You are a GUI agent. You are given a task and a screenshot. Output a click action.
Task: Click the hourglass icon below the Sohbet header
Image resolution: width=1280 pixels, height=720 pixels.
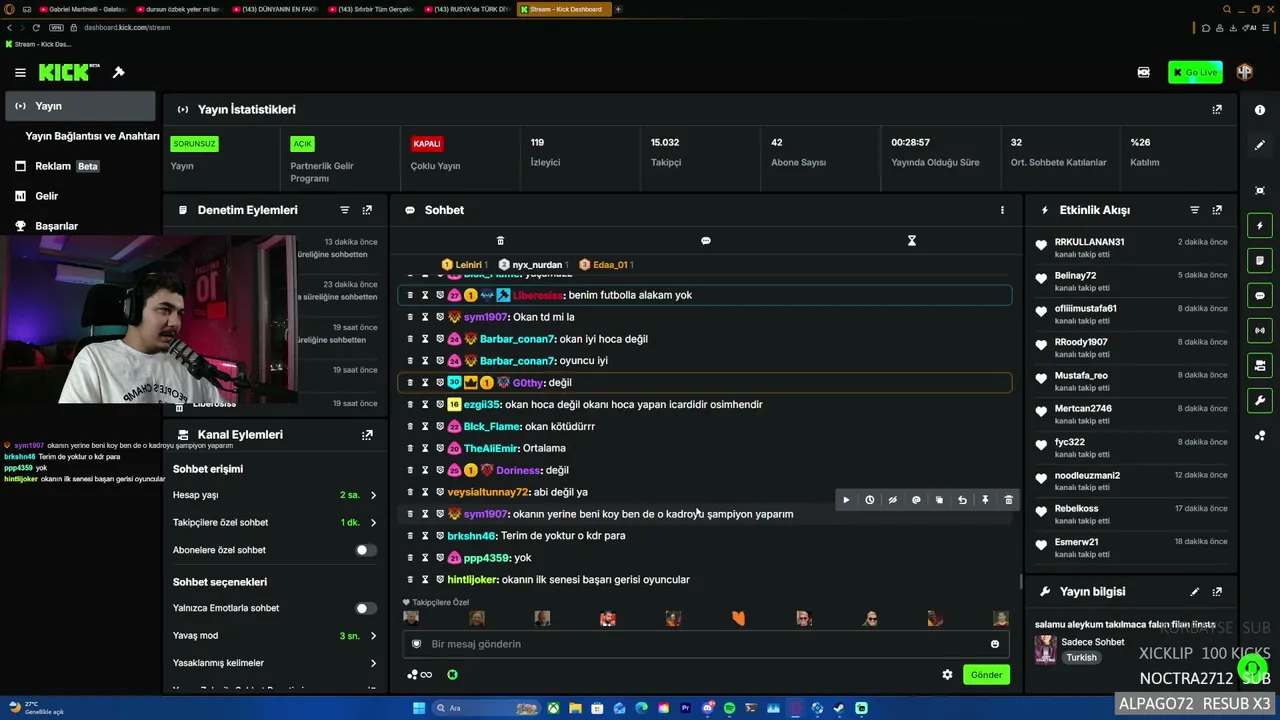(912, 241)
